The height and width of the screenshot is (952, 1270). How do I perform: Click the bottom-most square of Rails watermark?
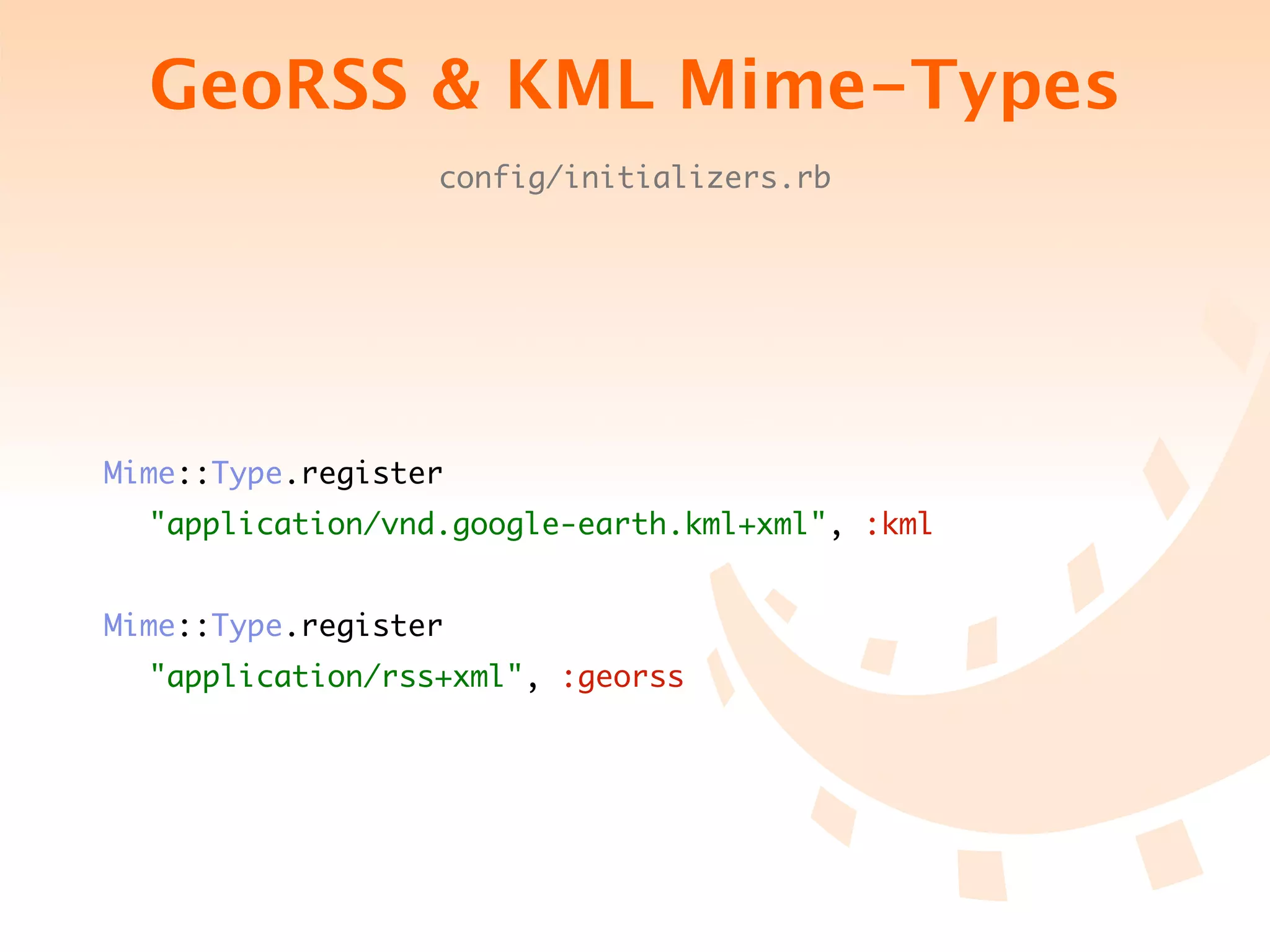(982, 875)
